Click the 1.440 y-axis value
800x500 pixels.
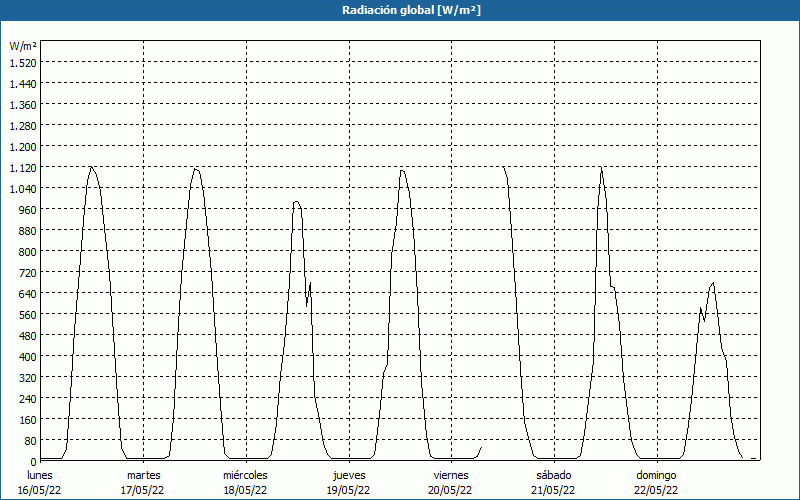click(23, 84)
